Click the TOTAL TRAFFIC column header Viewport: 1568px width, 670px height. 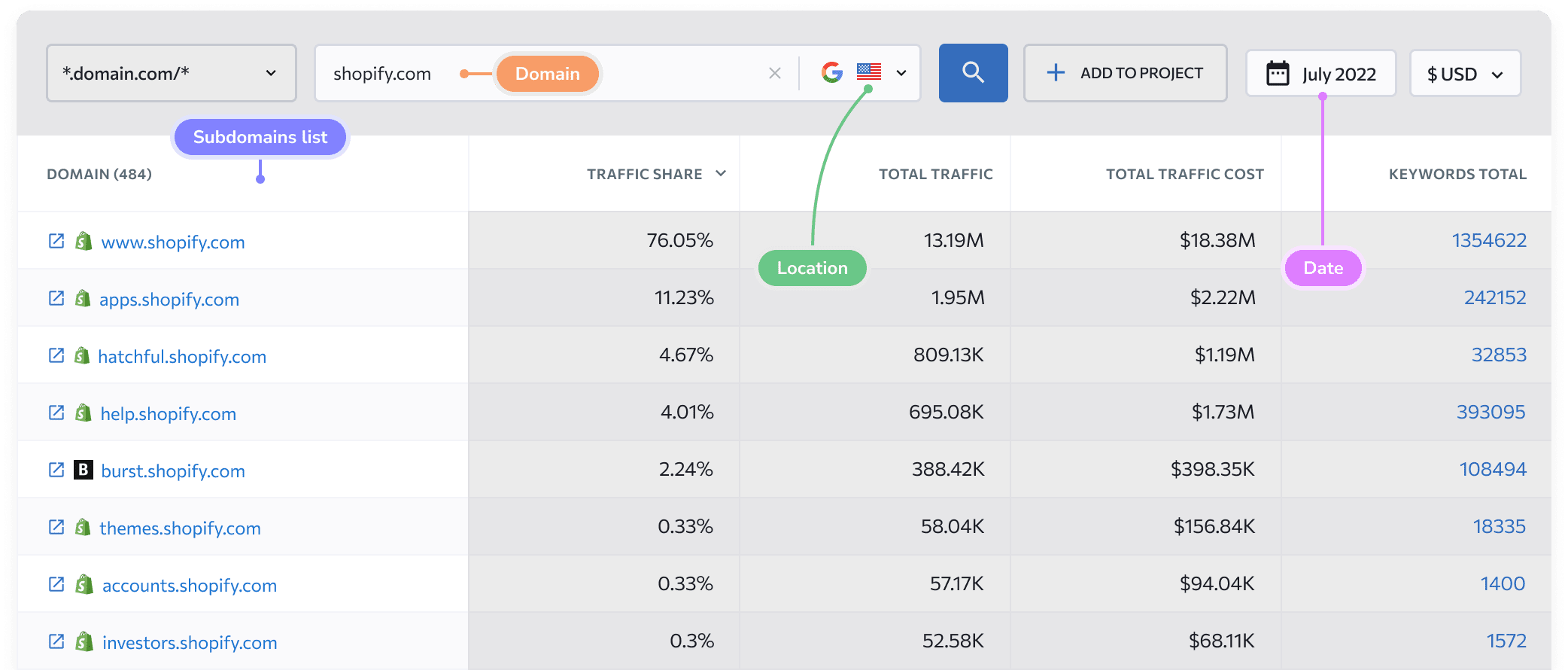click(936, 174)
